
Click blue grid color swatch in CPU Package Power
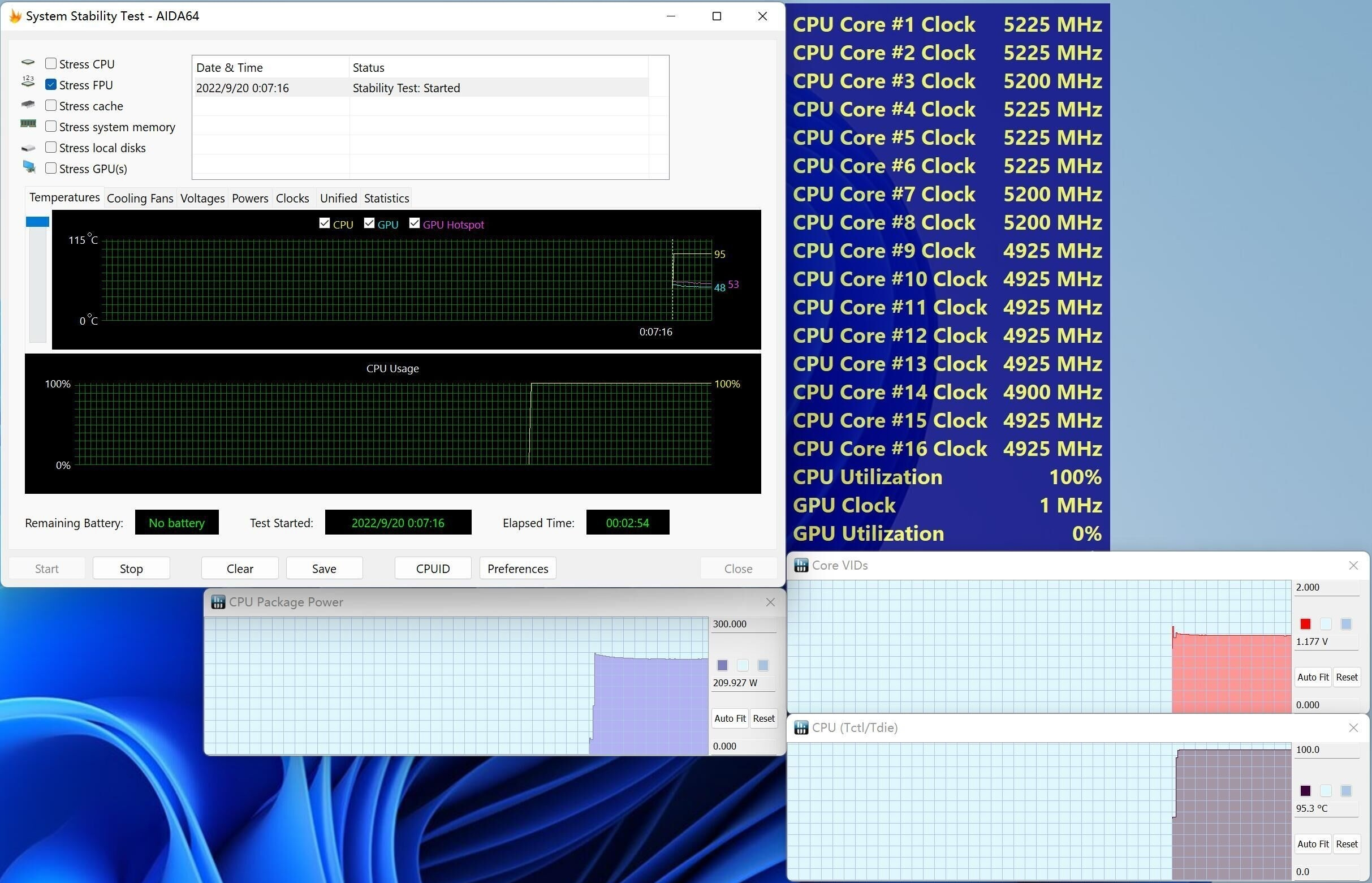(763, 665)
